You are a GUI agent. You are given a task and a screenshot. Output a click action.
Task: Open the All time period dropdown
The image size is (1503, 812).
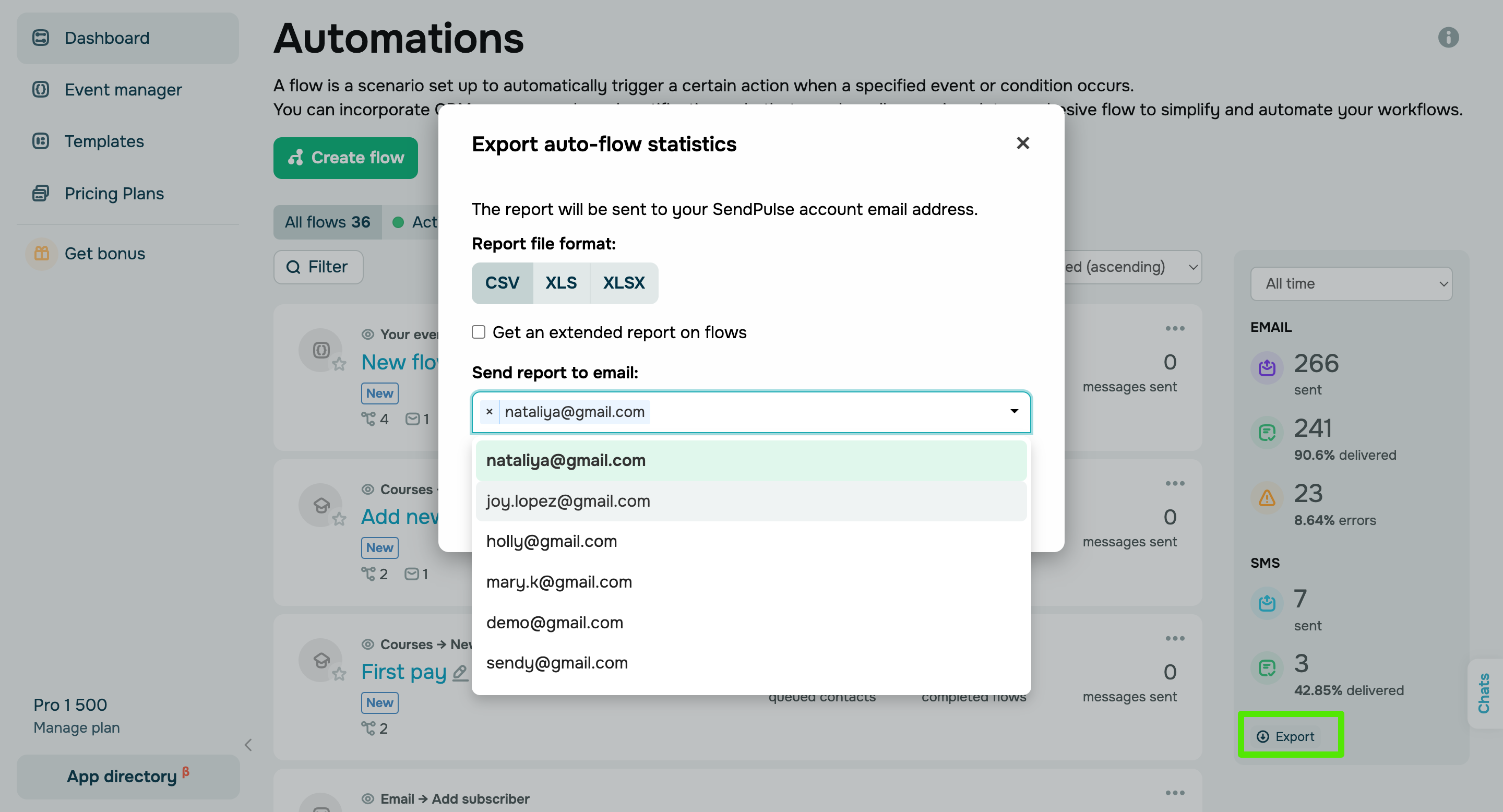pyautogui.click(x=1351, y=284)
